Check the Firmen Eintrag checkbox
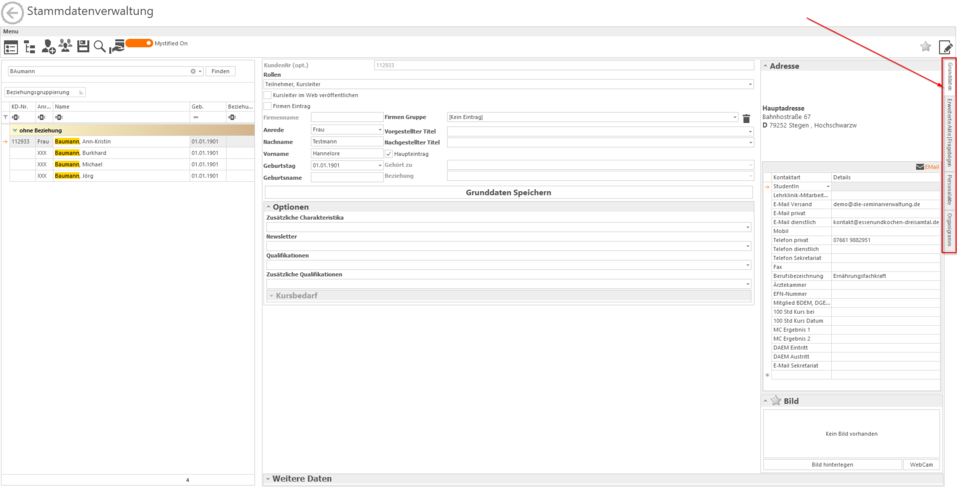The height and width of the screenshot is (490, 957). tap(267, 106)
